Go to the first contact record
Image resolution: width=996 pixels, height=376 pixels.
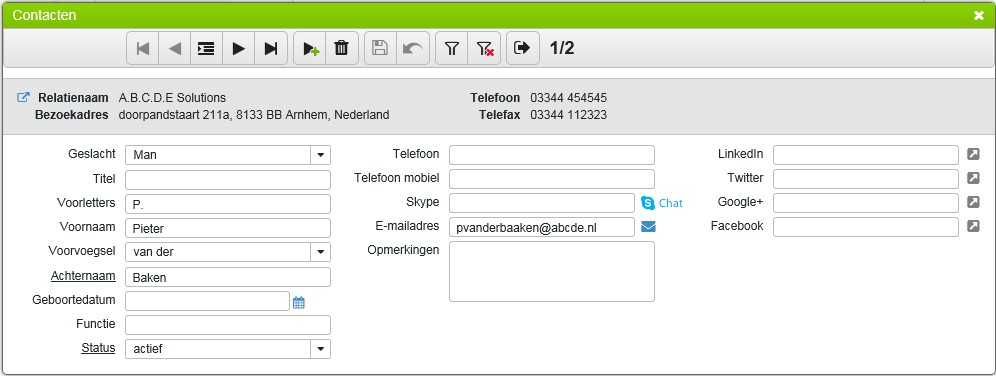[x=143, y=48]
